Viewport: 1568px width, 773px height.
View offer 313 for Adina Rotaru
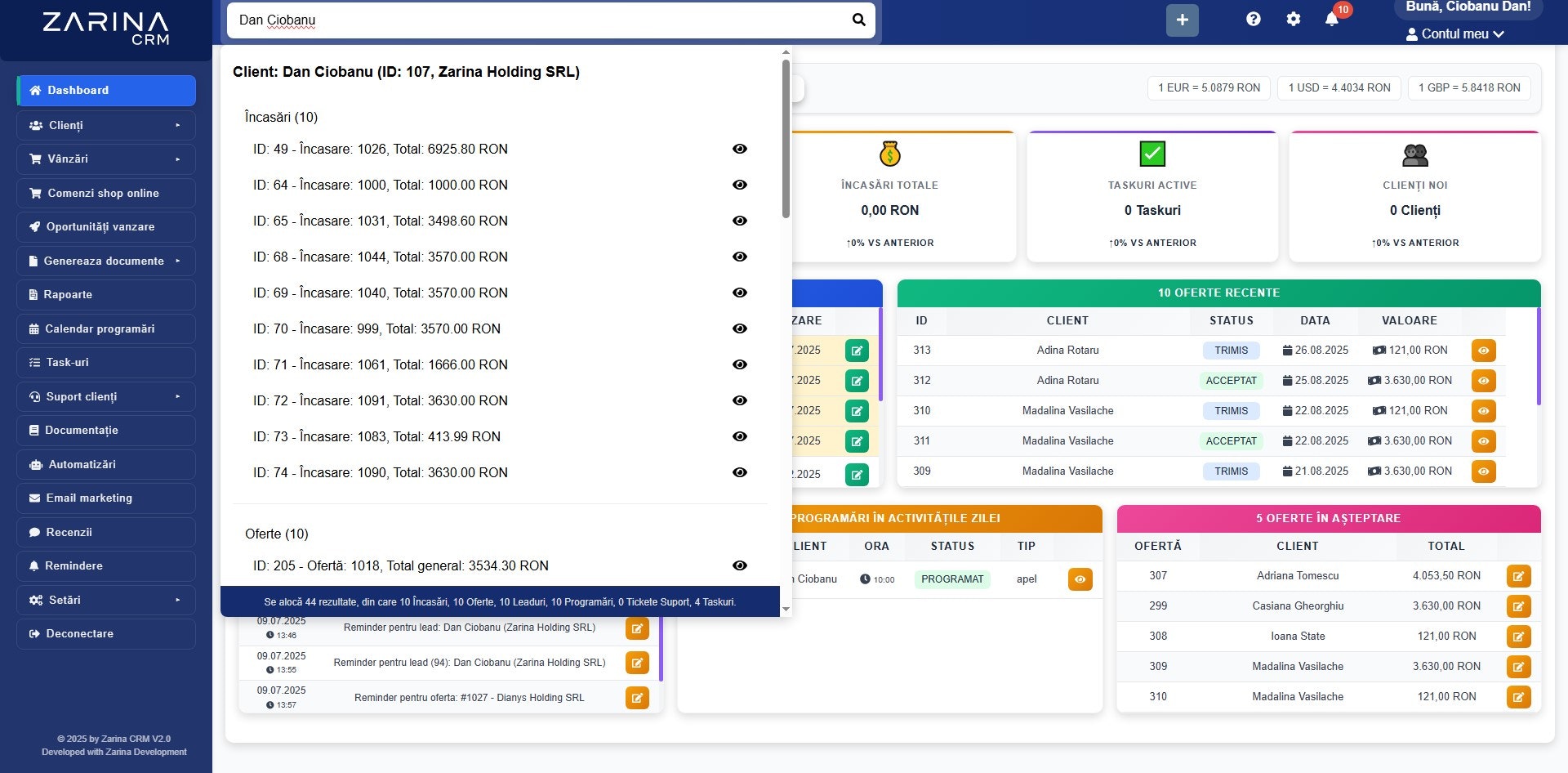(x=1484, y=350)
